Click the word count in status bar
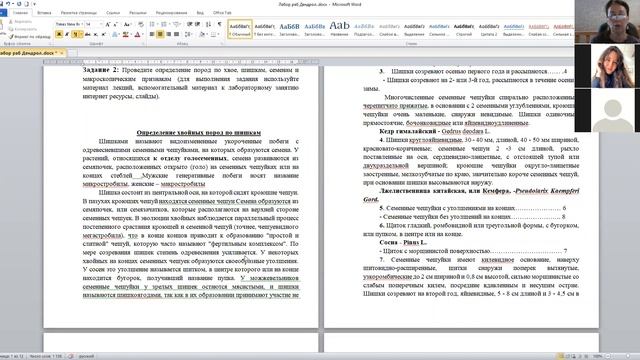The width and height of the screenshot is (640, 360). pos(46,356)
